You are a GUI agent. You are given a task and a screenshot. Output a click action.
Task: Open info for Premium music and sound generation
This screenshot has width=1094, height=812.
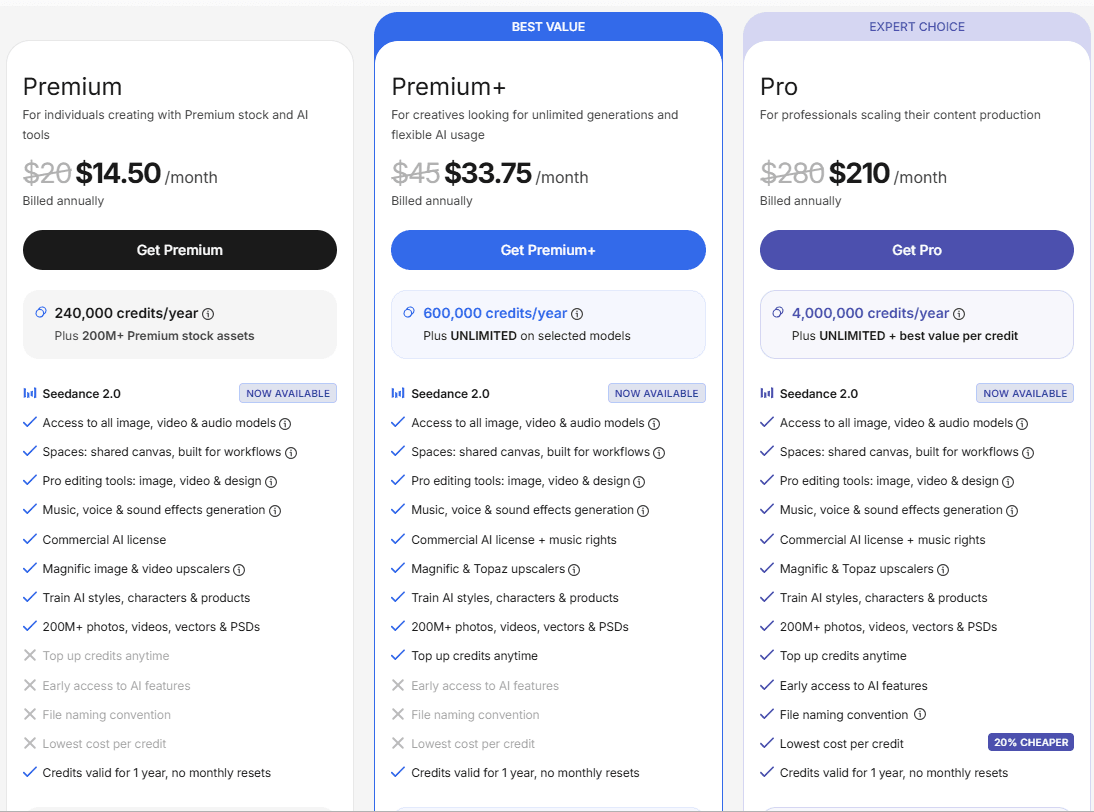click(275, 511)
